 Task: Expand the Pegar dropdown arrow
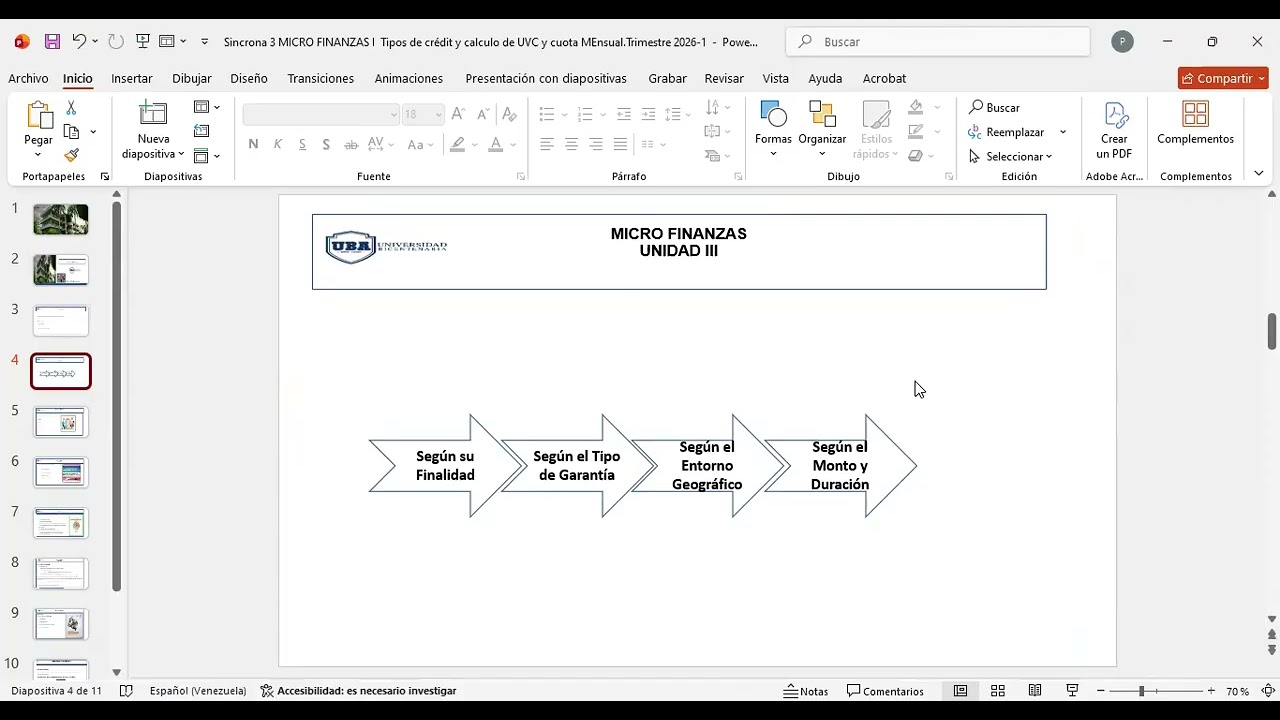[x=39, y=154]
